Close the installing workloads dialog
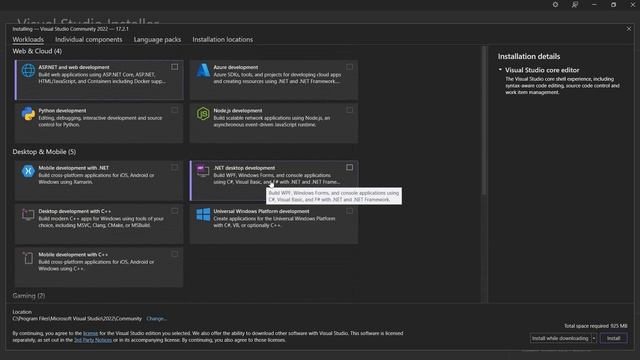Image resolution: width=640 pixels, height=360 pixels. [629, 29]
